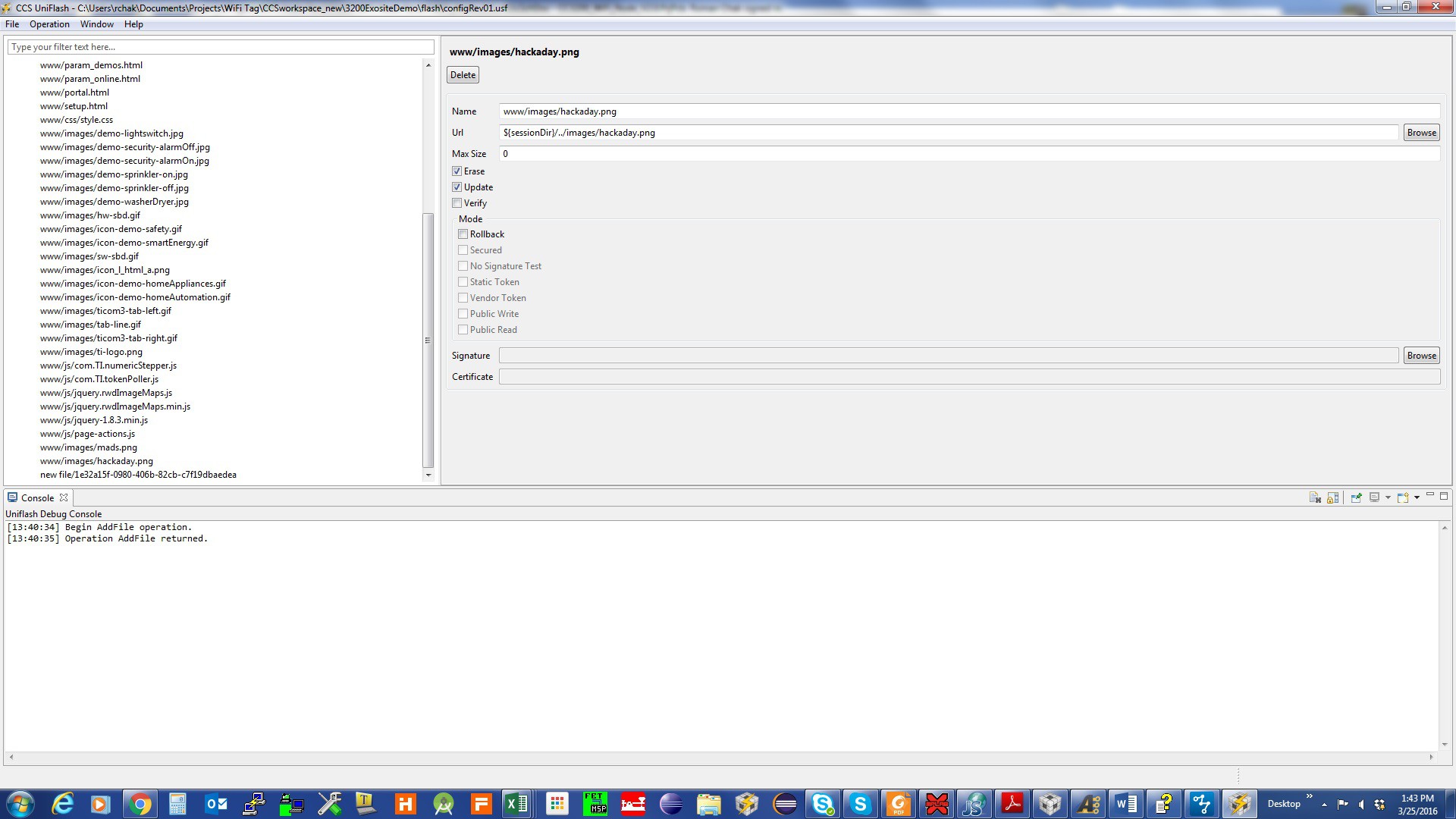The height and width of the screenshot is (819, 1456).
Task: Click Browse next to the Url field
Action: (x=1421, y=133)
